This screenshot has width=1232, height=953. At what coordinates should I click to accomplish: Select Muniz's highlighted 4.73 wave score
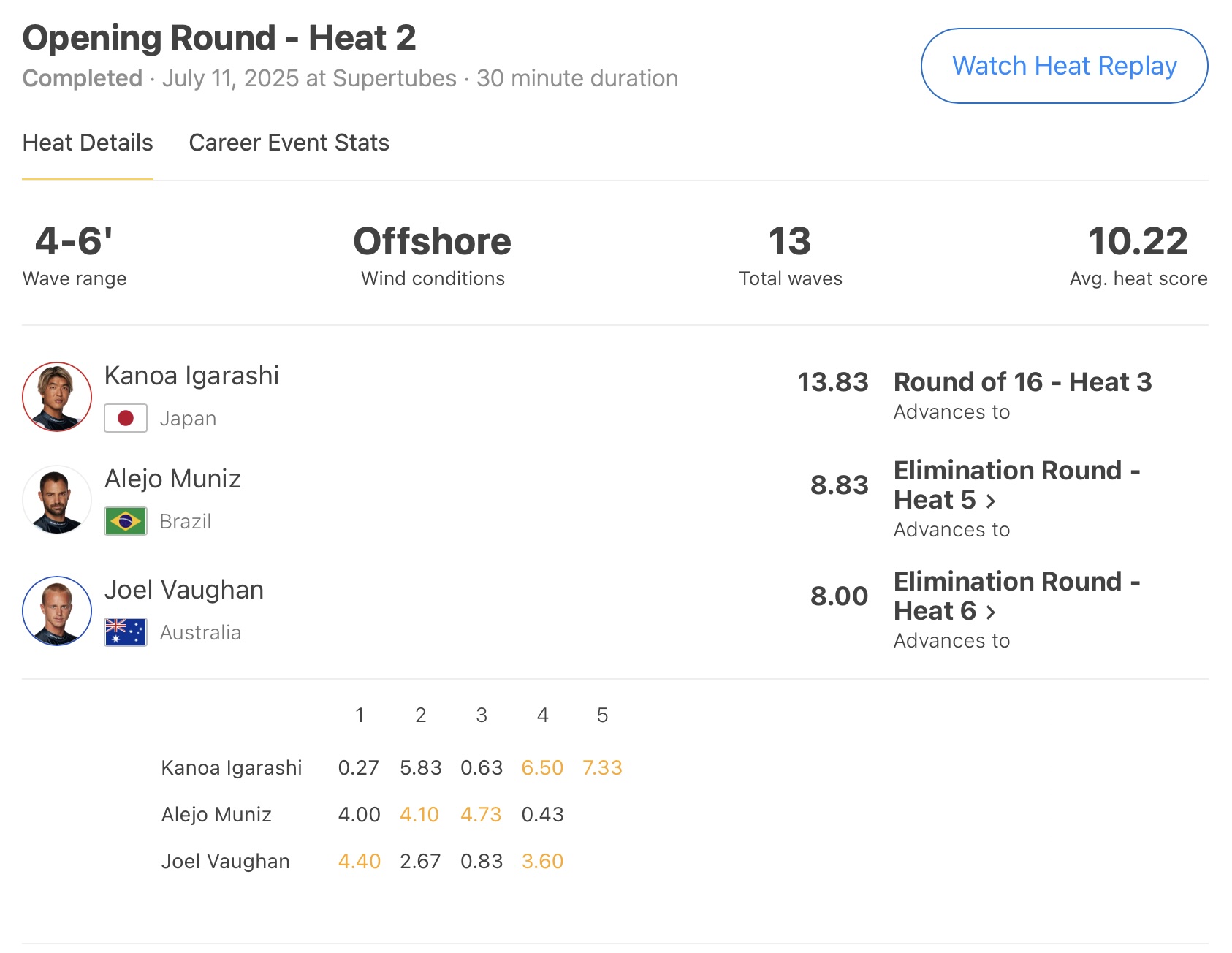point(481,814)
